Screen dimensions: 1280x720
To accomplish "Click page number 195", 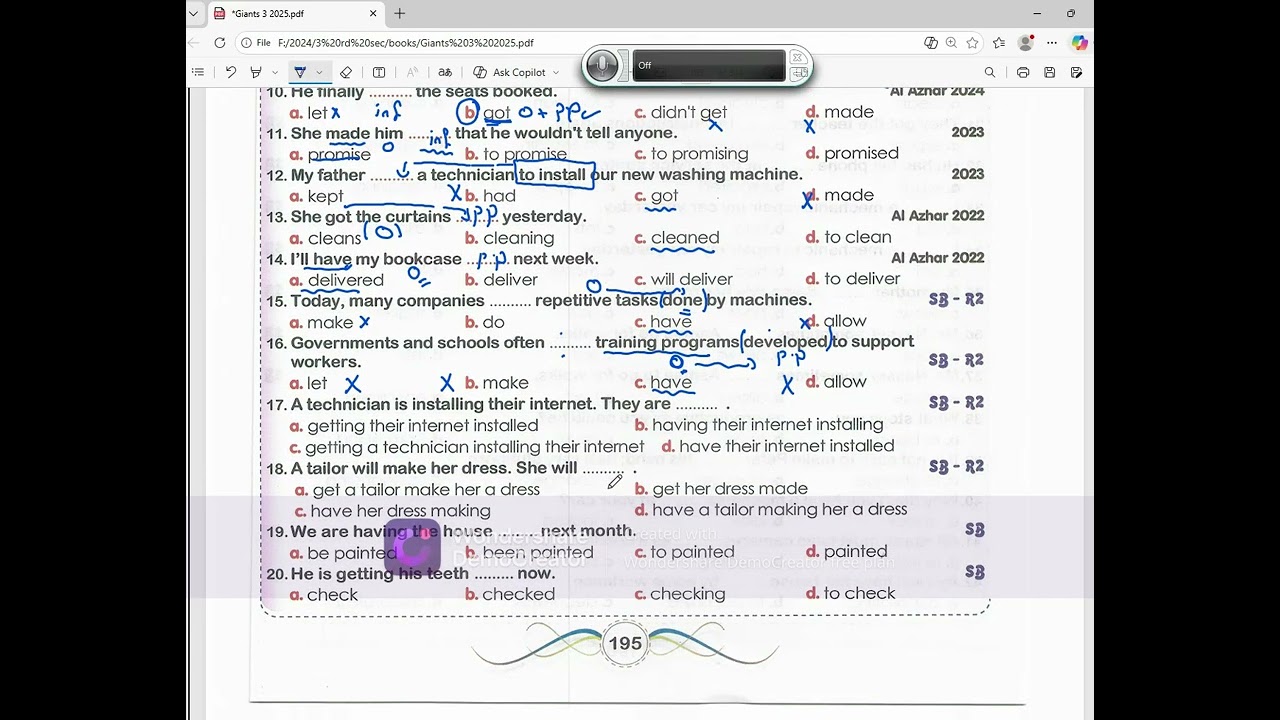I will 625,643.
